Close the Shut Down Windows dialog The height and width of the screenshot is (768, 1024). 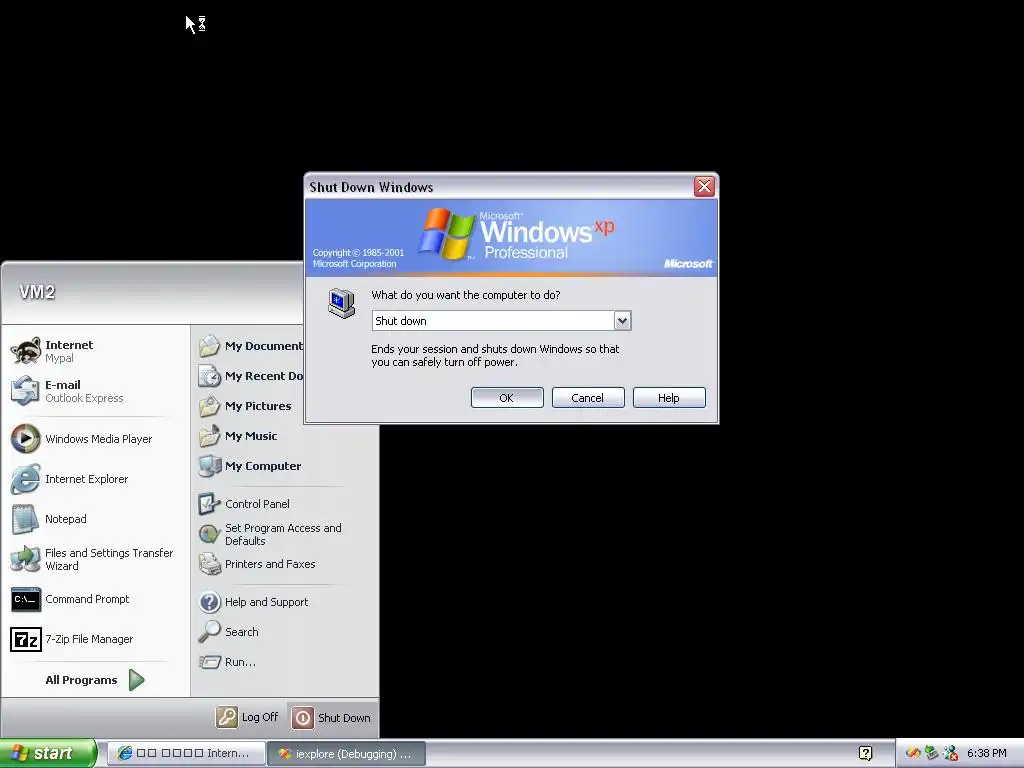(704, 187)
